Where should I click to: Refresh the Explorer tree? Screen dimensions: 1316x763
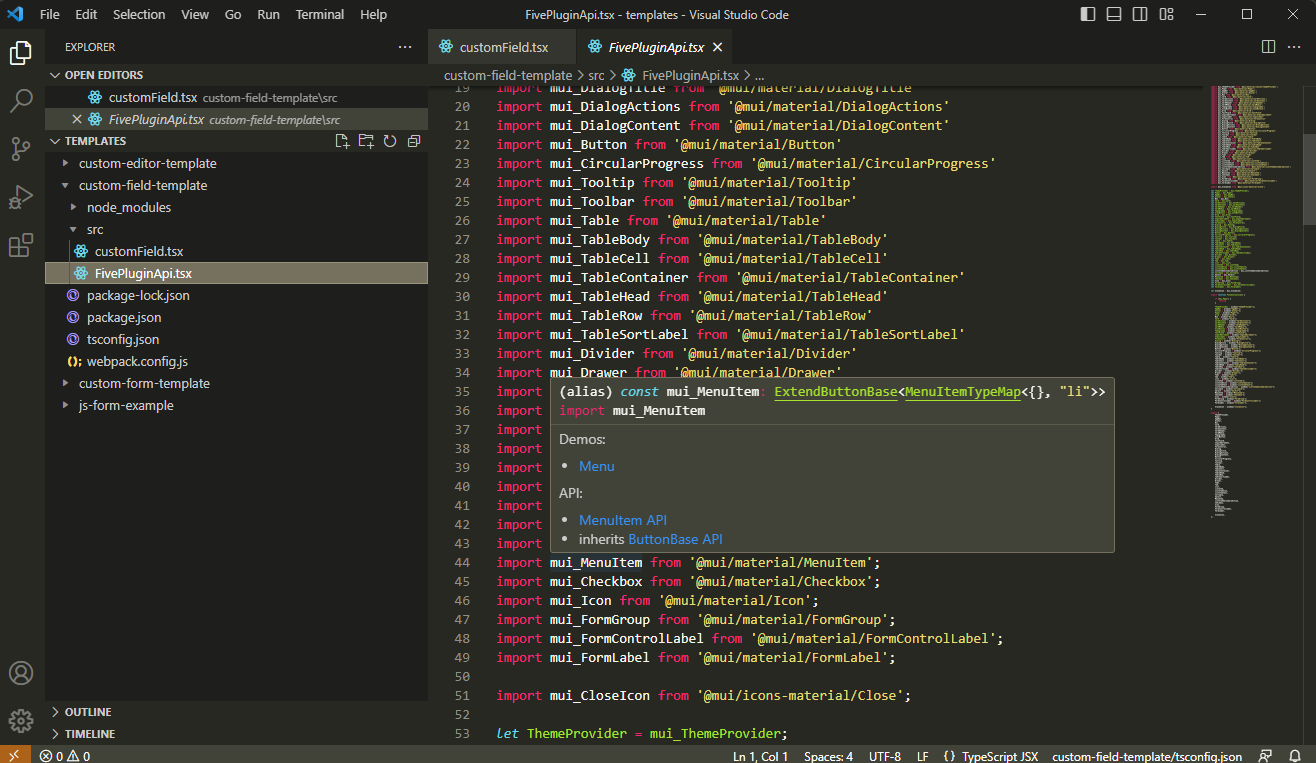tap(390, 141)
